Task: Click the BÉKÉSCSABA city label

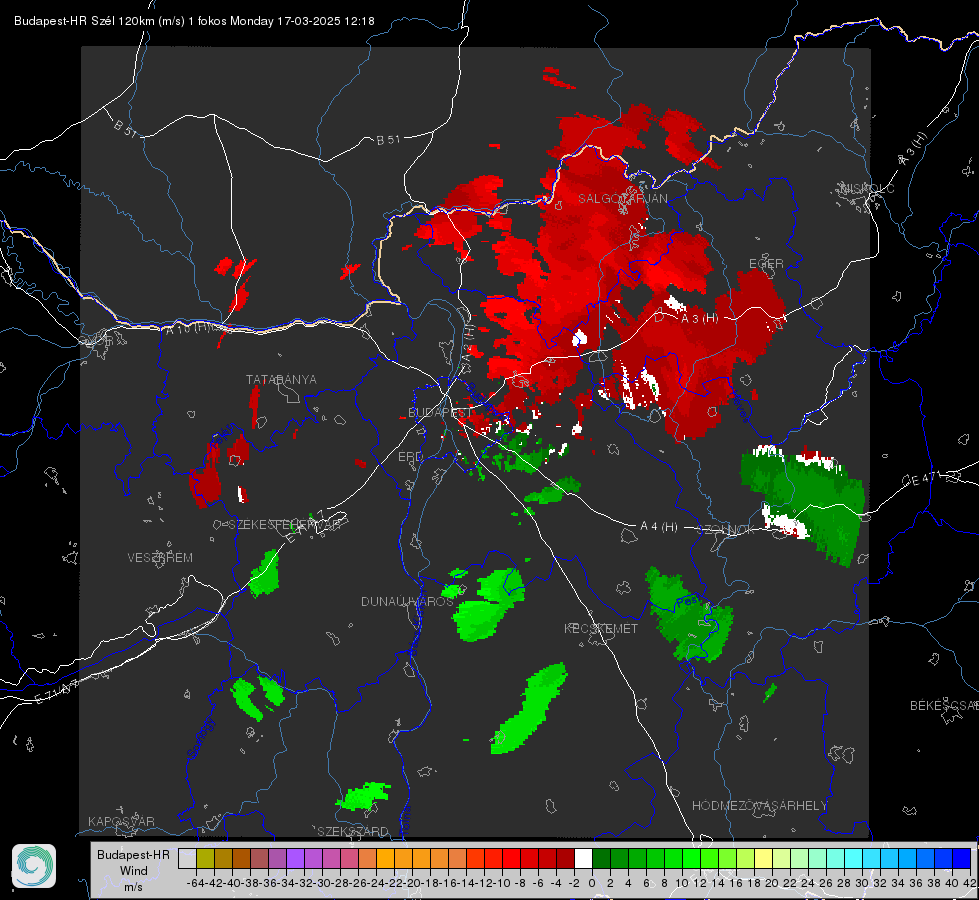Action: (x=944, y=706)
